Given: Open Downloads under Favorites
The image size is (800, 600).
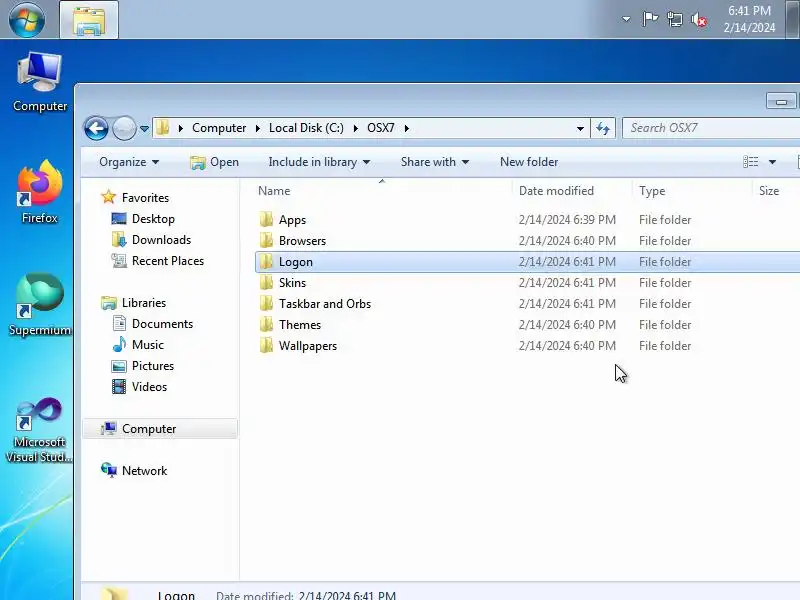Looking at the screenshot, I should [161, 240].
